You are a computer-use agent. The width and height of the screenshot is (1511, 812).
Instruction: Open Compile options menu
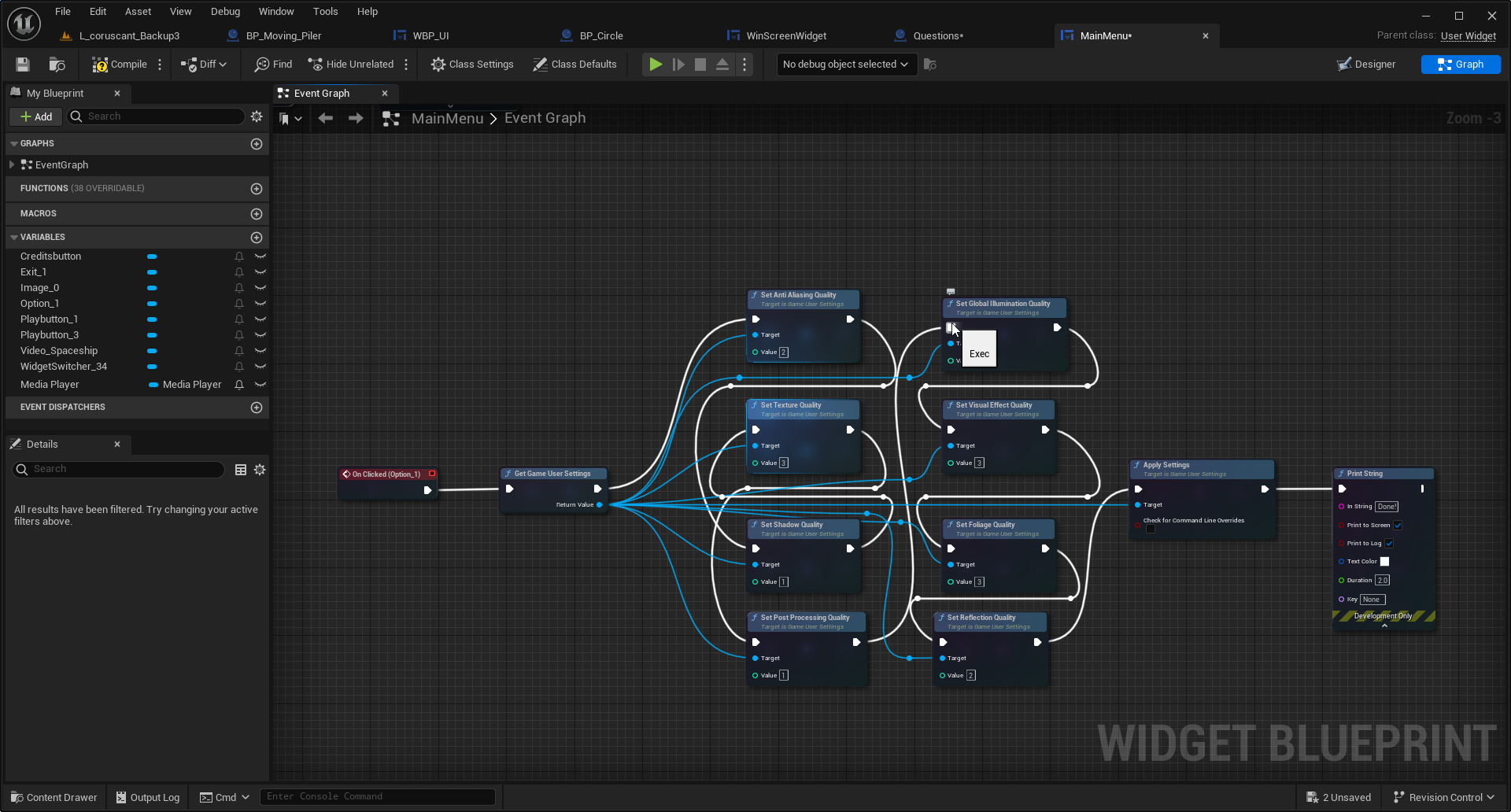tap(160, 65)
